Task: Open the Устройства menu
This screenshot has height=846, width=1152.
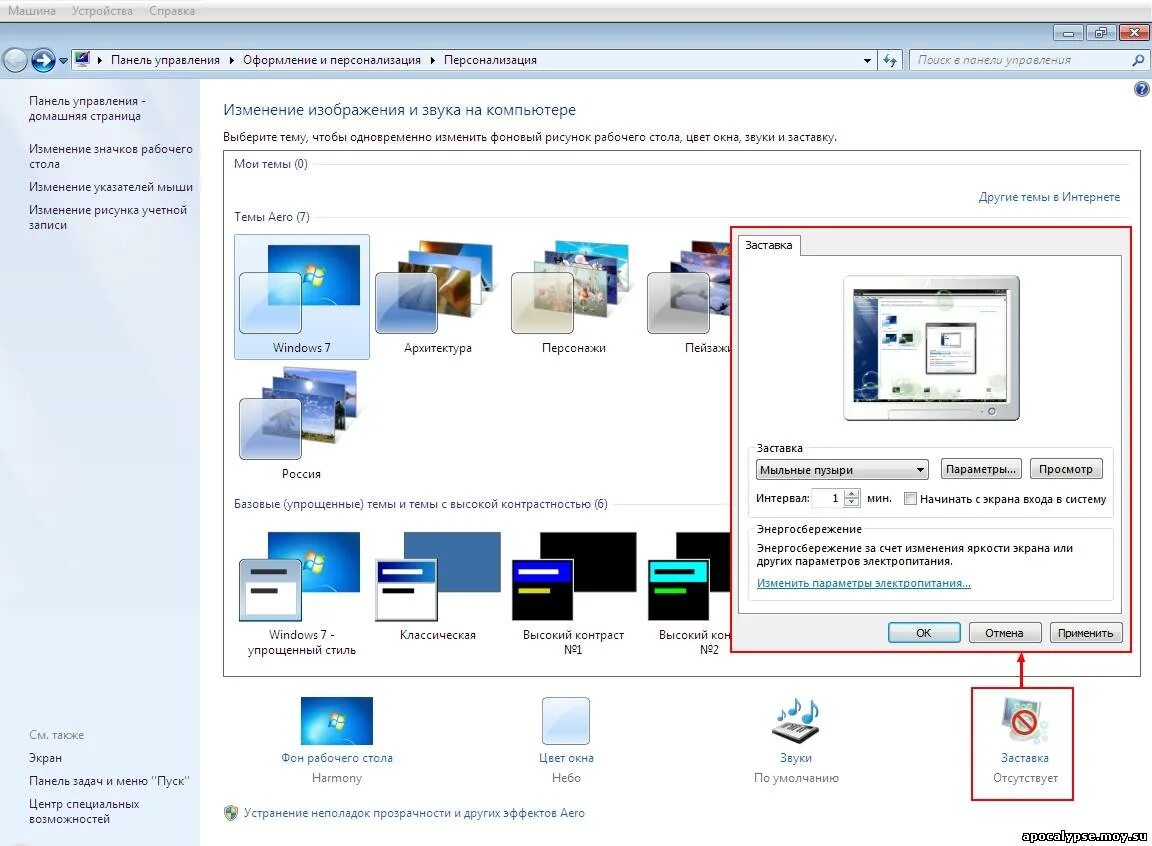Action: [102, 11]
